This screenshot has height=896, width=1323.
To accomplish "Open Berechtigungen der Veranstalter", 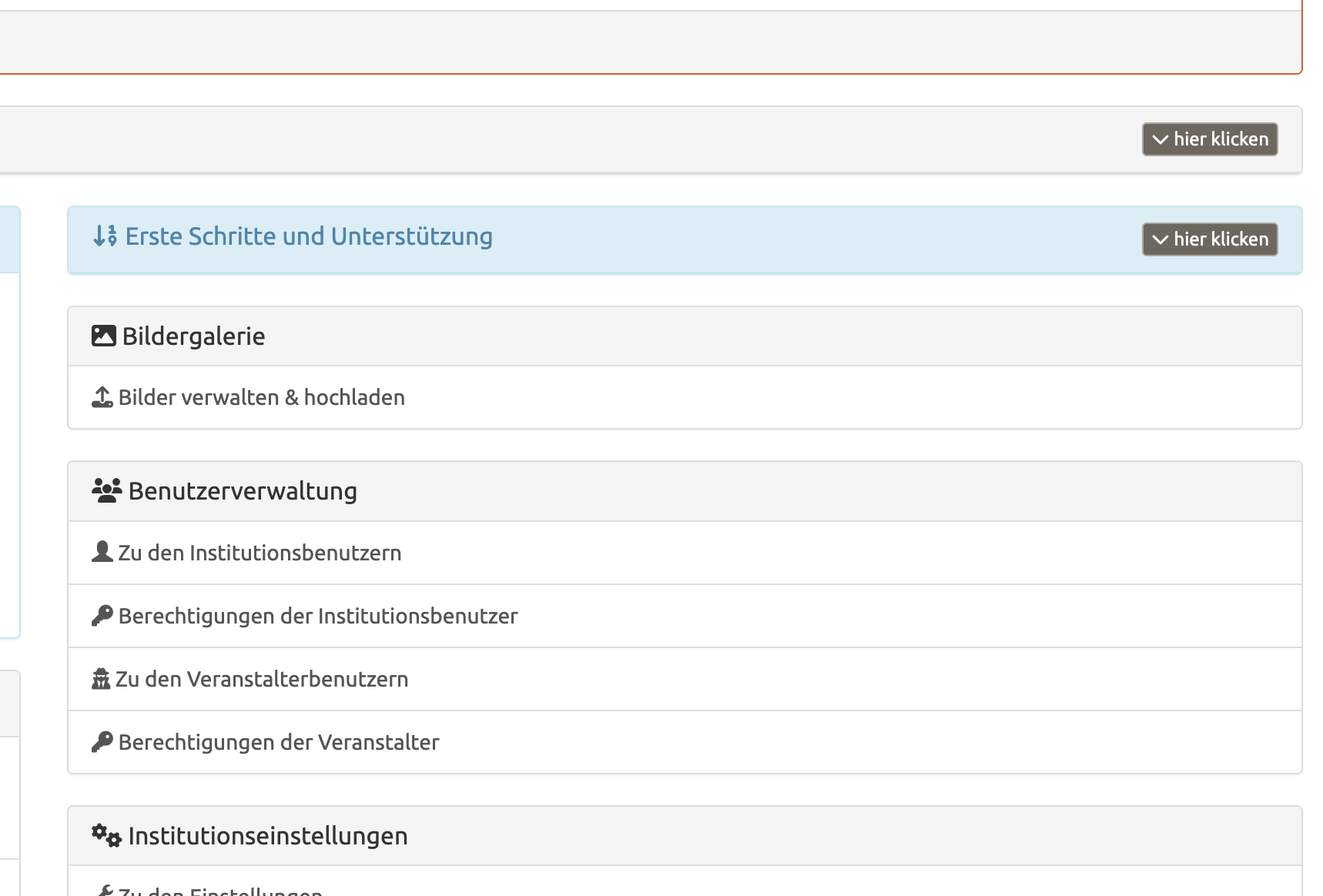I will 279,743.
